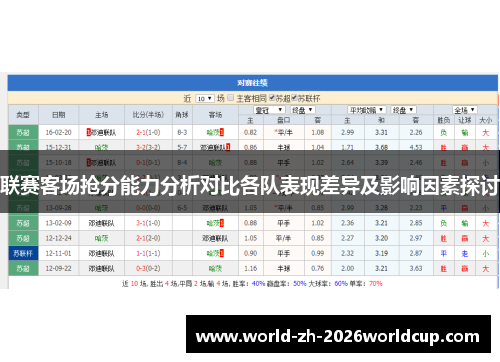
Task: Uncheck the 苏联杯 cup filter checkbox
Action: click(x=294, y=98)
